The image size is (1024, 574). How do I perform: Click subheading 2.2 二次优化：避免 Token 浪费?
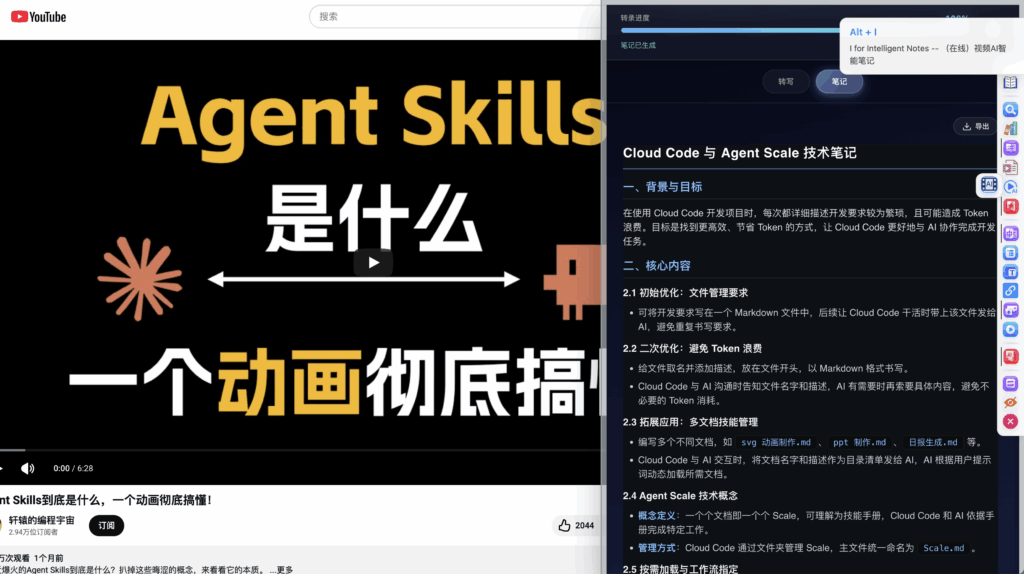(x=692, y=349)
